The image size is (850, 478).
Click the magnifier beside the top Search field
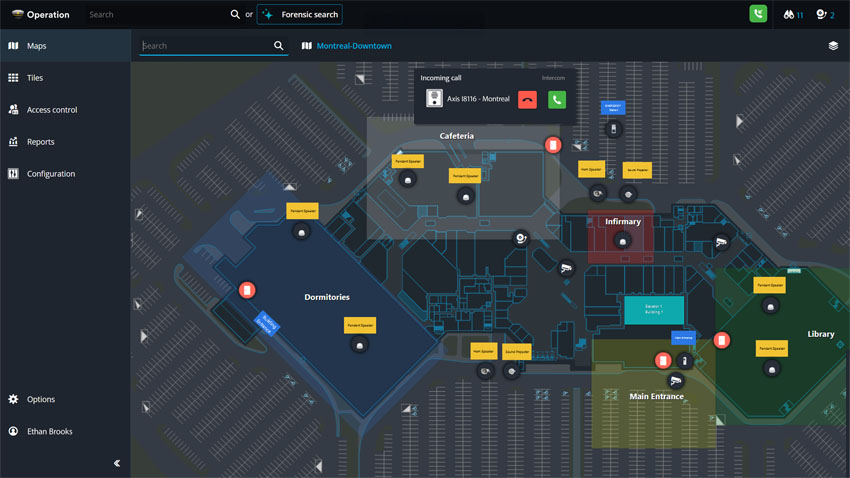[x=235, y=15]
